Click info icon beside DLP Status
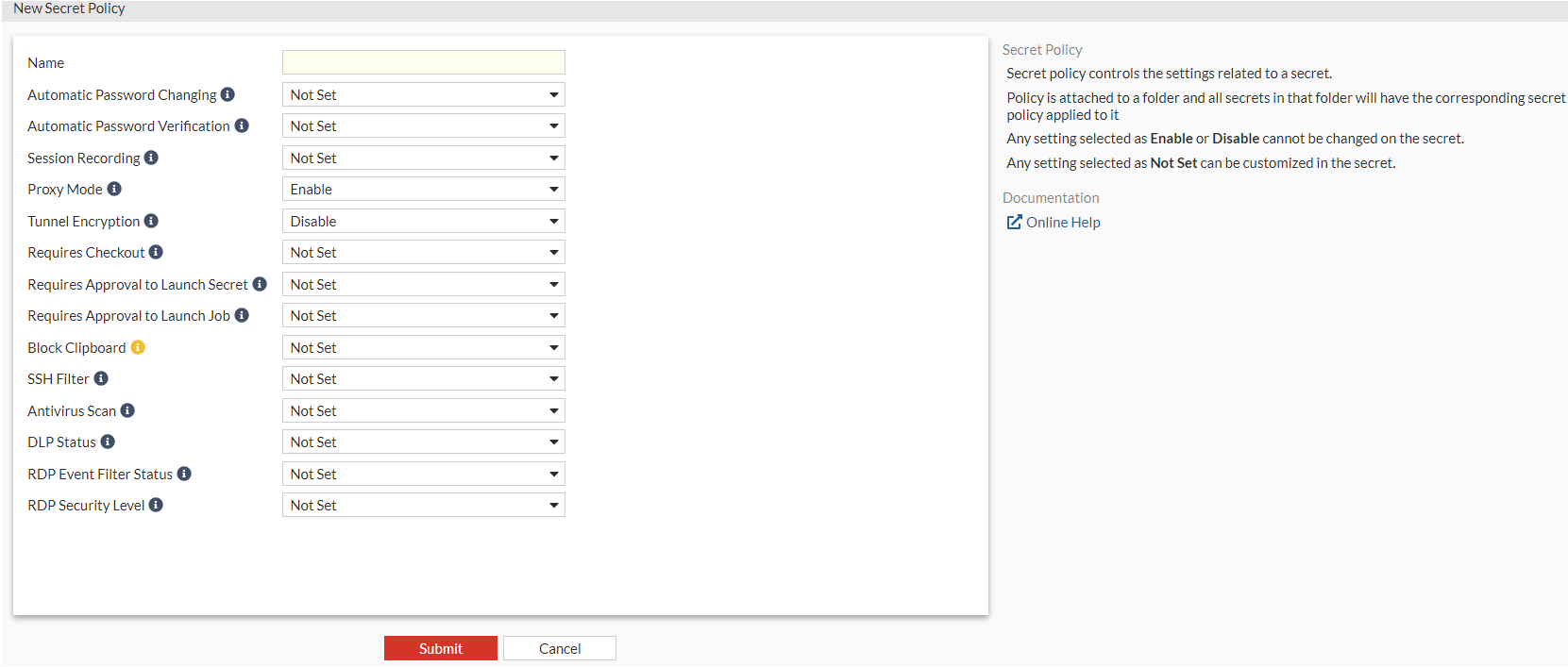This screenshot has height=667, width=1568. [108, 442]
